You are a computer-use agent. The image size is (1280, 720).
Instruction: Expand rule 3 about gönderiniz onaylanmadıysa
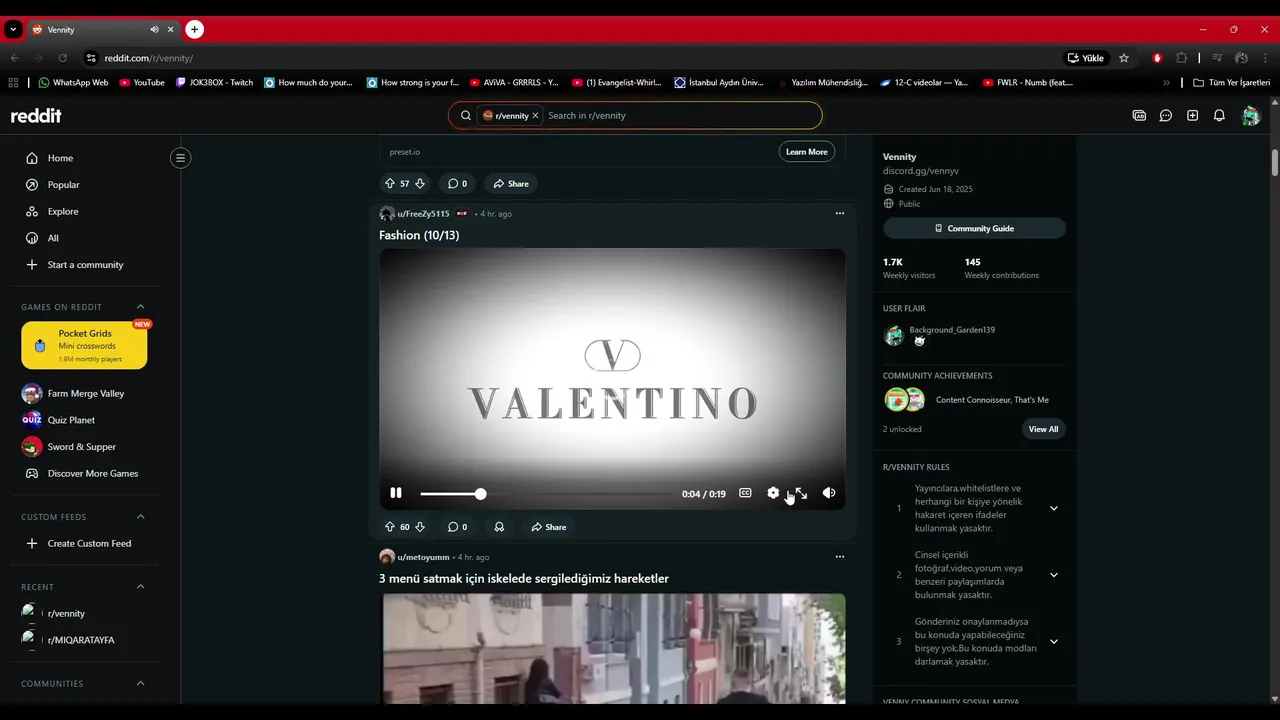(1053, 642)
